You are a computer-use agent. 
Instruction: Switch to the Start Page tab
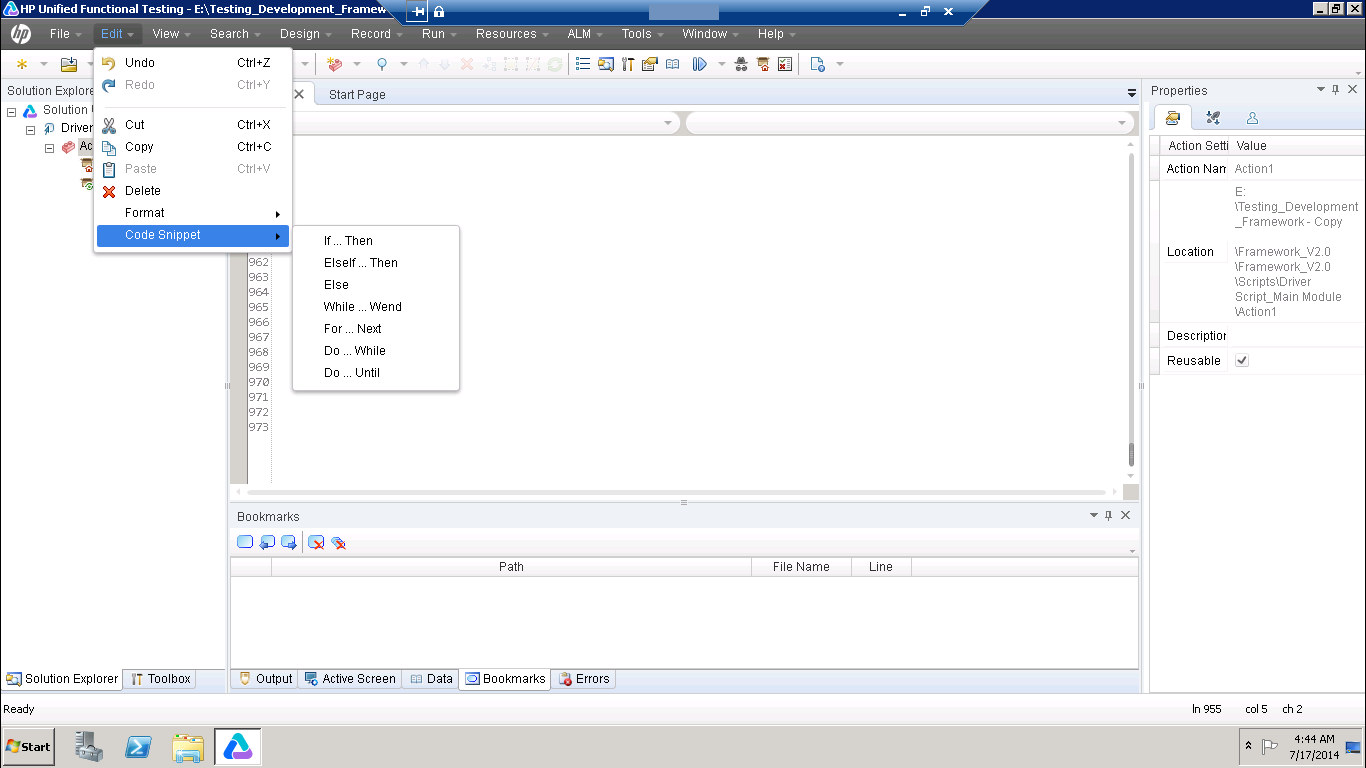click(357, 94)
